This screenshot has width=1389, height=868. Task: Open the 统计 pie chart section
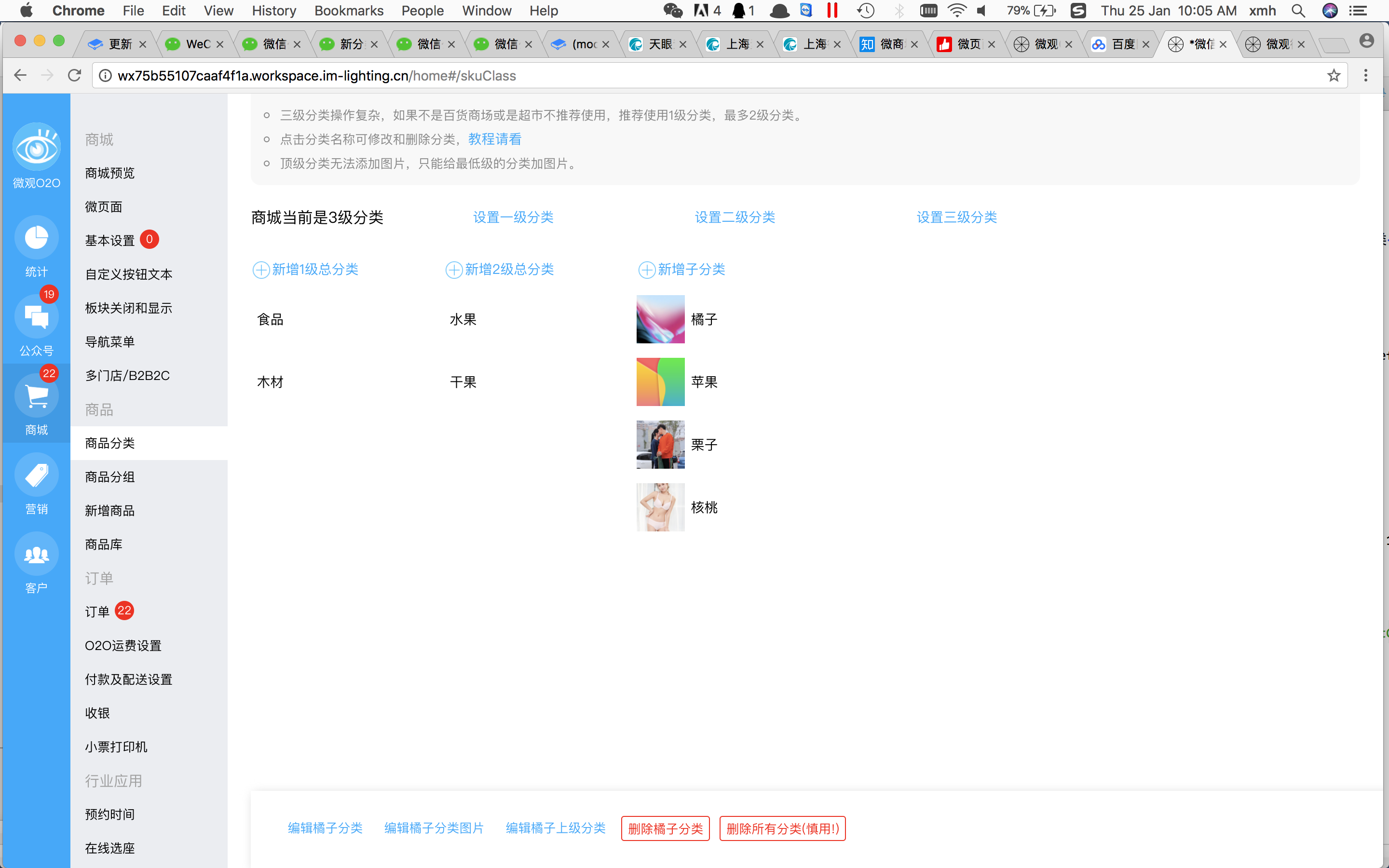(36, 238)
